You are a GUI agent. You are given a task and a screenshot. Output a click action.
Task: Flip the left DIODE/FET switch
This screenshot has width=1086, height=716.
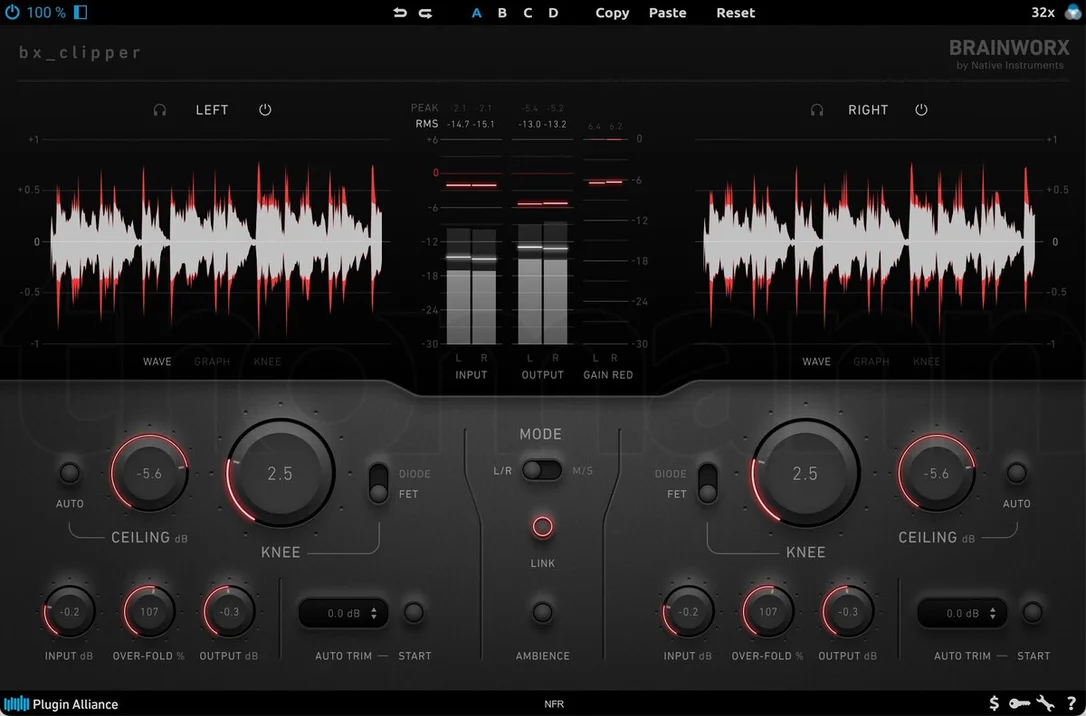pyautogui.click(x=378, y=483)
